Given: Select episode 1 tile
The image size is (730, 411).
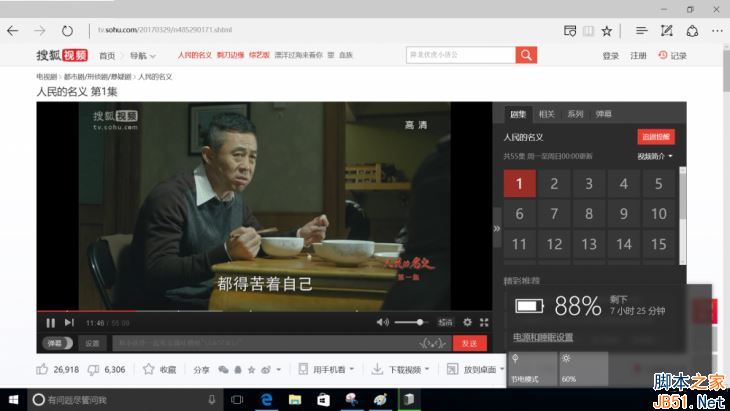Looking at the screenshot, I should click(520, 183).
